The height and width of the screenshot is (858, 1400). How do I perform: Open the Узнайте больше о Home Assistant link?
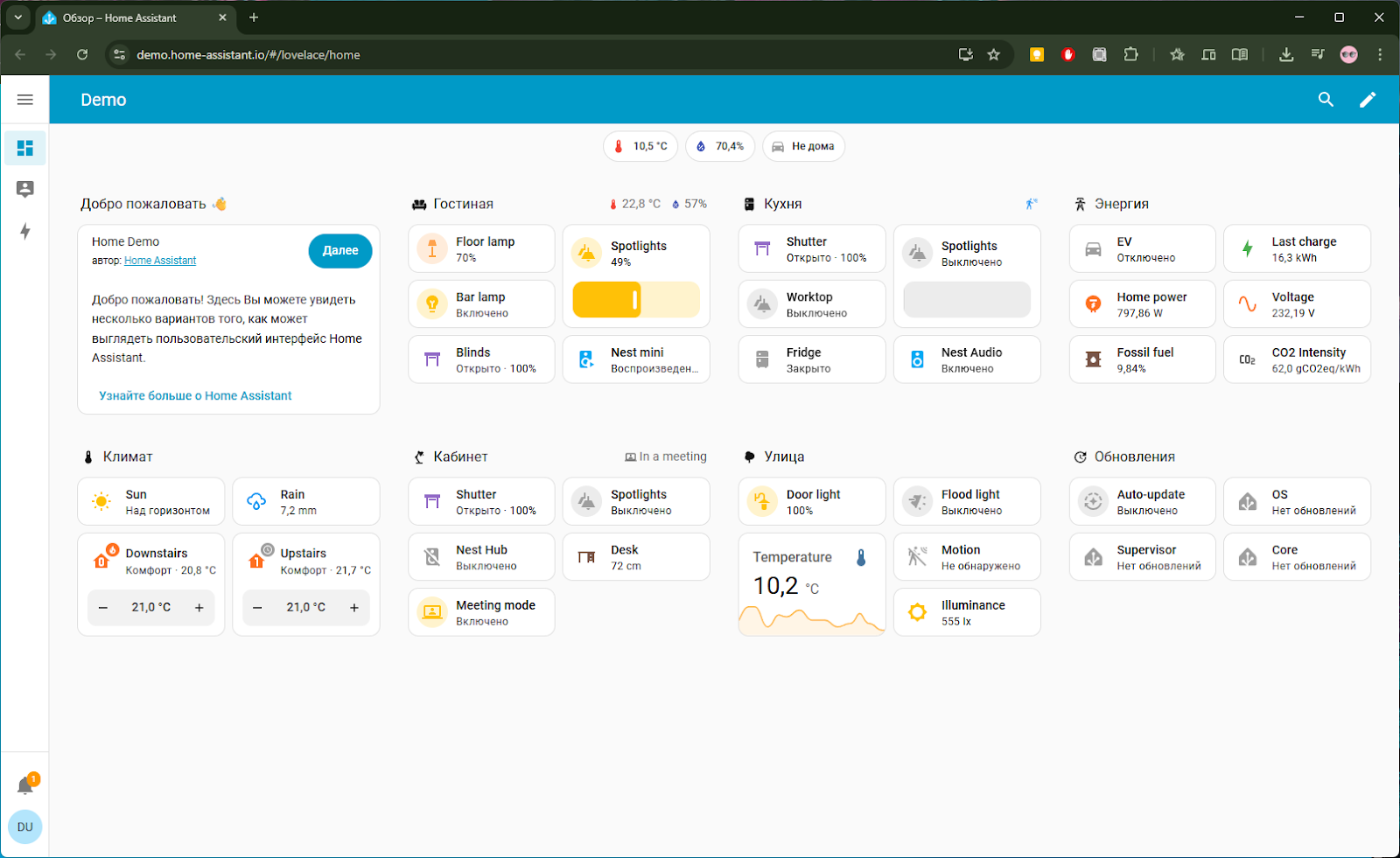(x=195, y=395)
